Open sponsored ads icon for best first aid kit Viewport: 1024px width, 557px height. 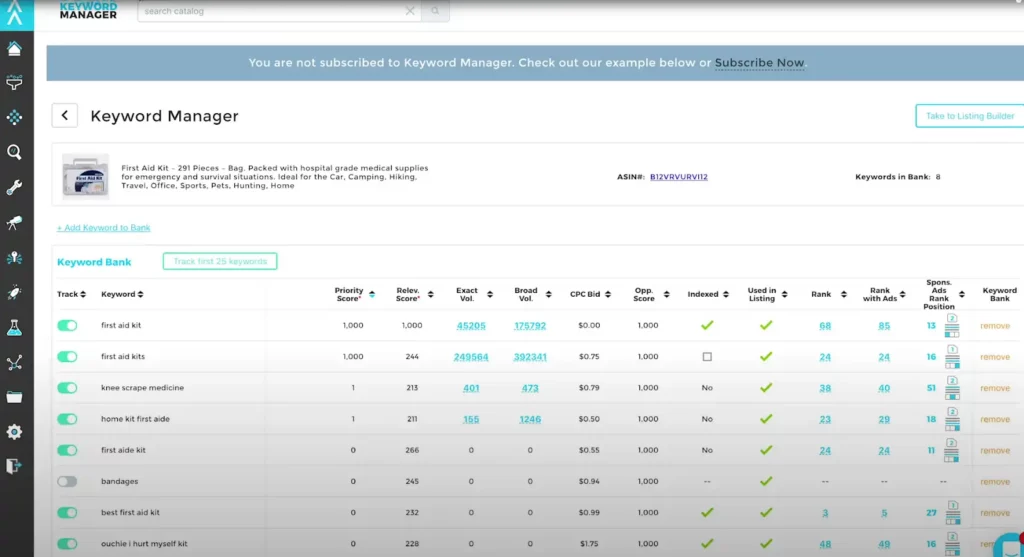point(952,513)
